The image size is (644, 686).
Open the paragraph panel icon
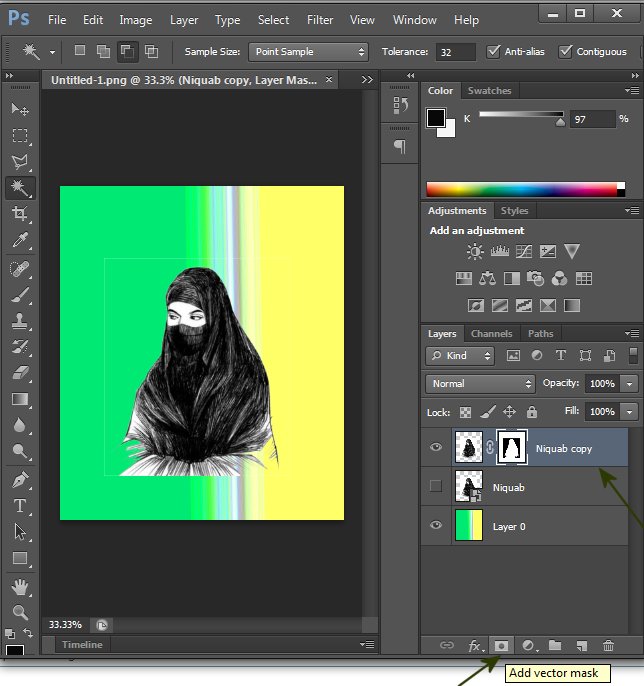pos(400,147)
